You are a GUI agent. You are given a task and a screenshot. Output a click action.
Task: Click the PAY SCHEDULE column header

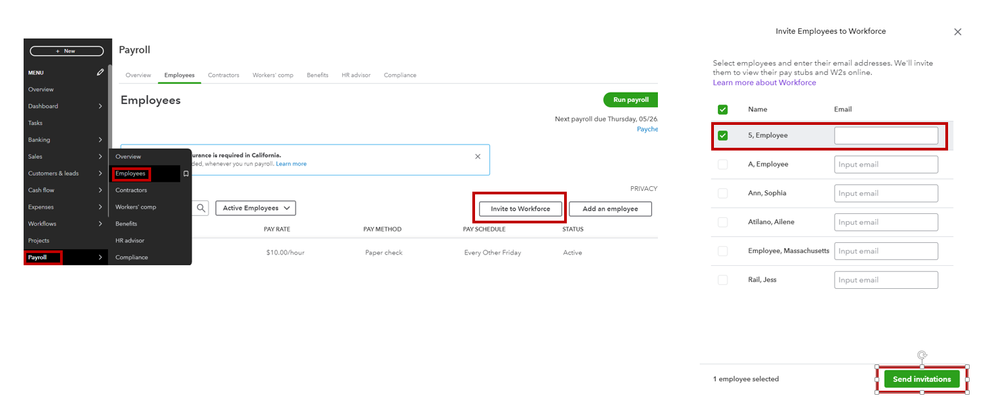point(484,229)
